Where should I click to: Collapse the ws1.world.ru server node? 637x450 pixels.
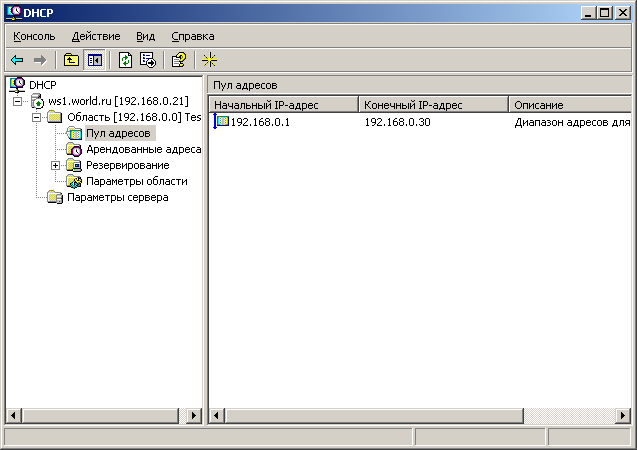click(17, 101)
